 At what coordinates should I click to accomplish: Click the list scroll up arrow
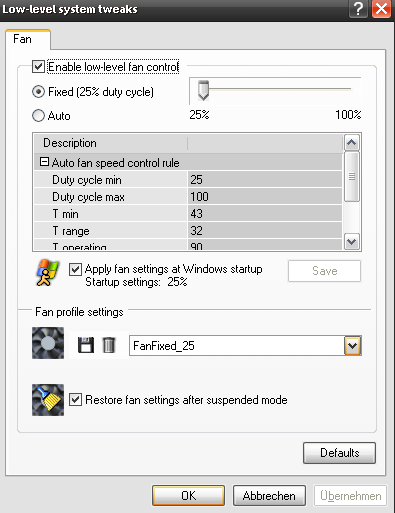(352, 143)
